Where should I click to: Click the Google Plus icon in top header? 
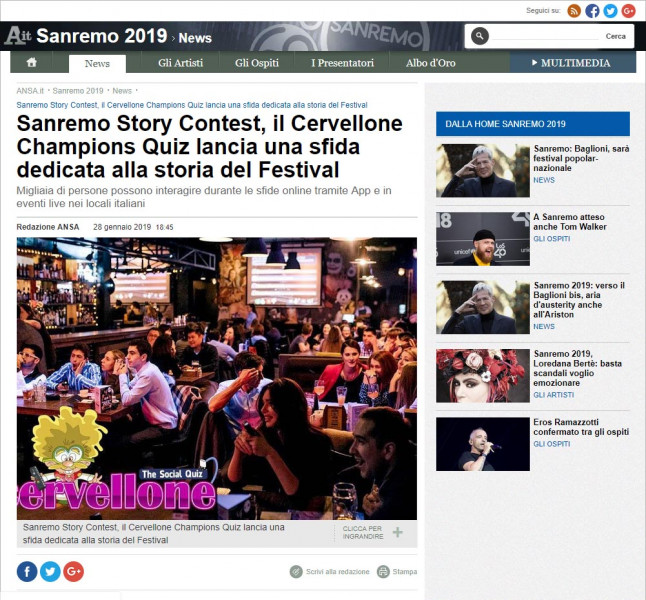point(628,11)
